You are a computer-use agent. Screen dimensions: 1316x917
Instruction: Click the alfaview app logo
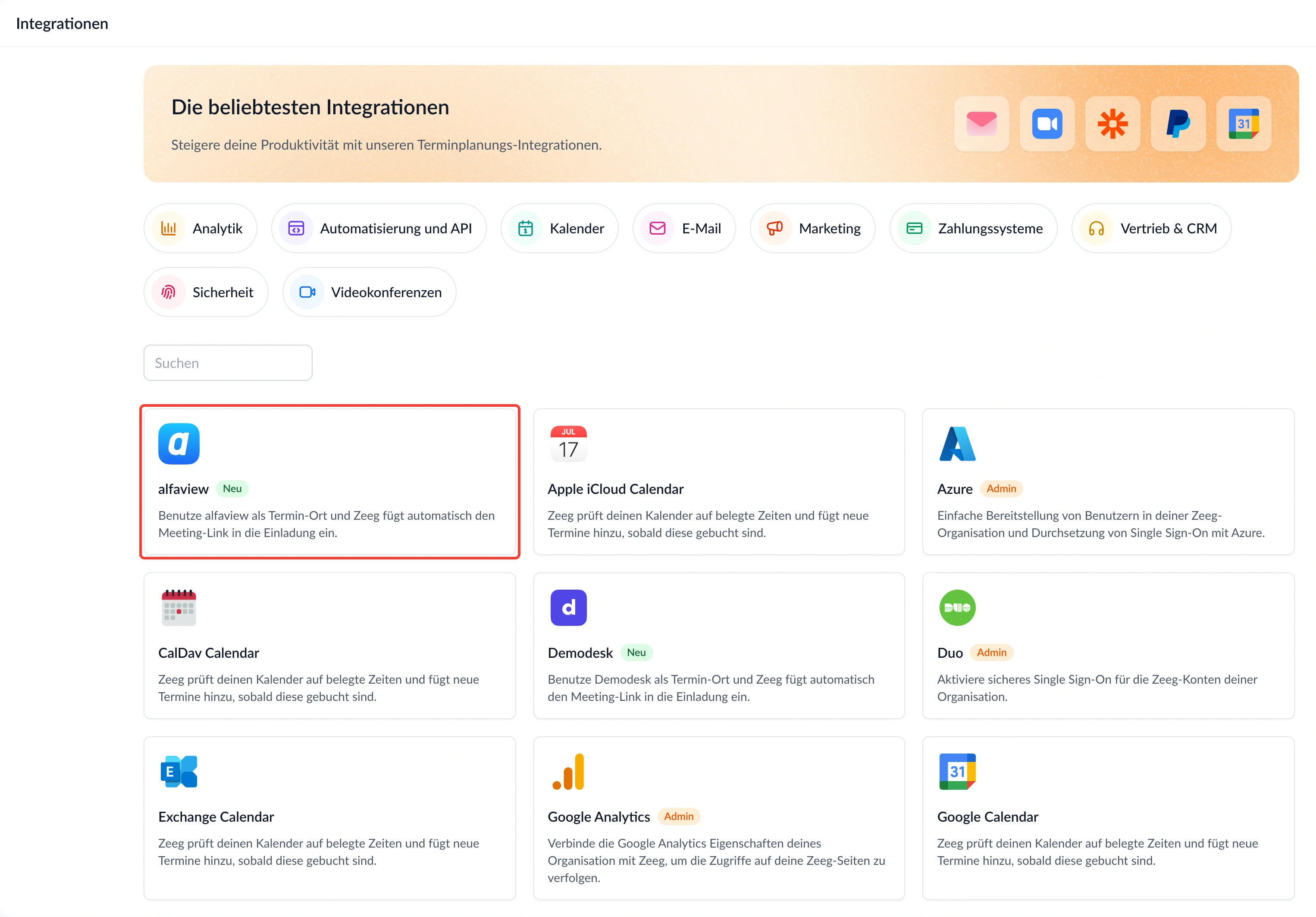pyautogui.click(x=179, y=444)
